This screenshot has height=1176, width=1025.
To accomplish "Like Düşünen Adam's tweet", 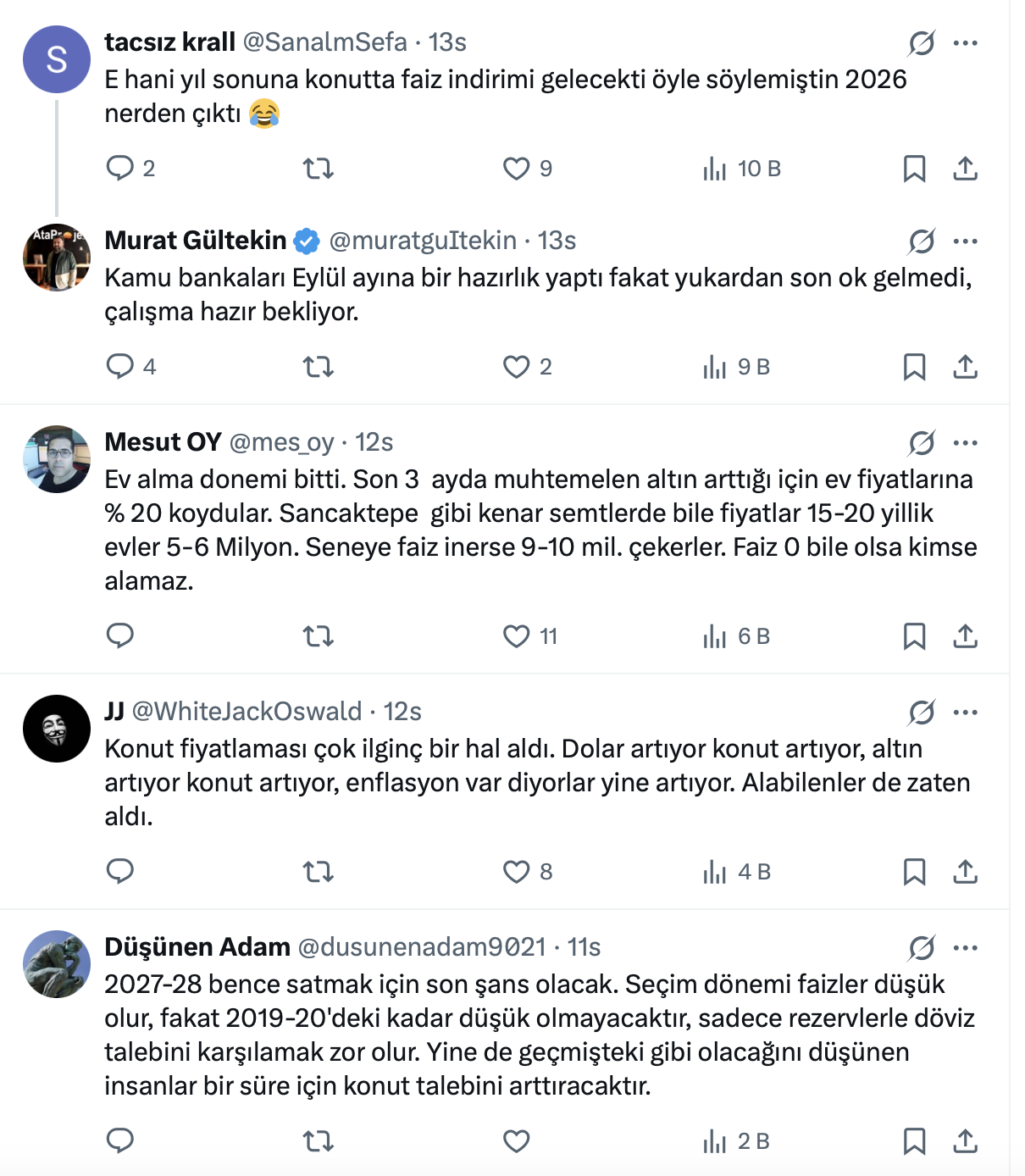I will (x=516, y=1141).
